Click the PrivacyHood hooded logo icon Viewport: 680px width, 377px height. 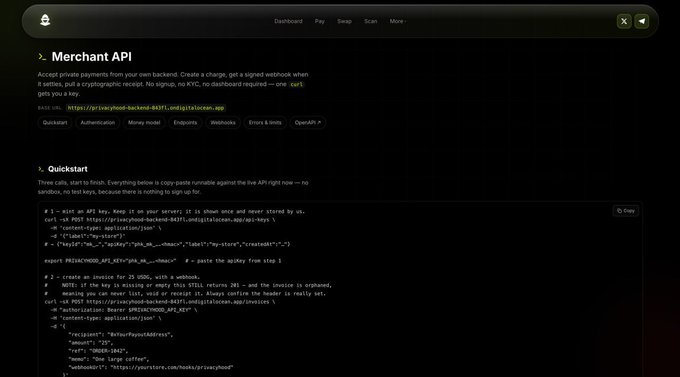(45, 20)
